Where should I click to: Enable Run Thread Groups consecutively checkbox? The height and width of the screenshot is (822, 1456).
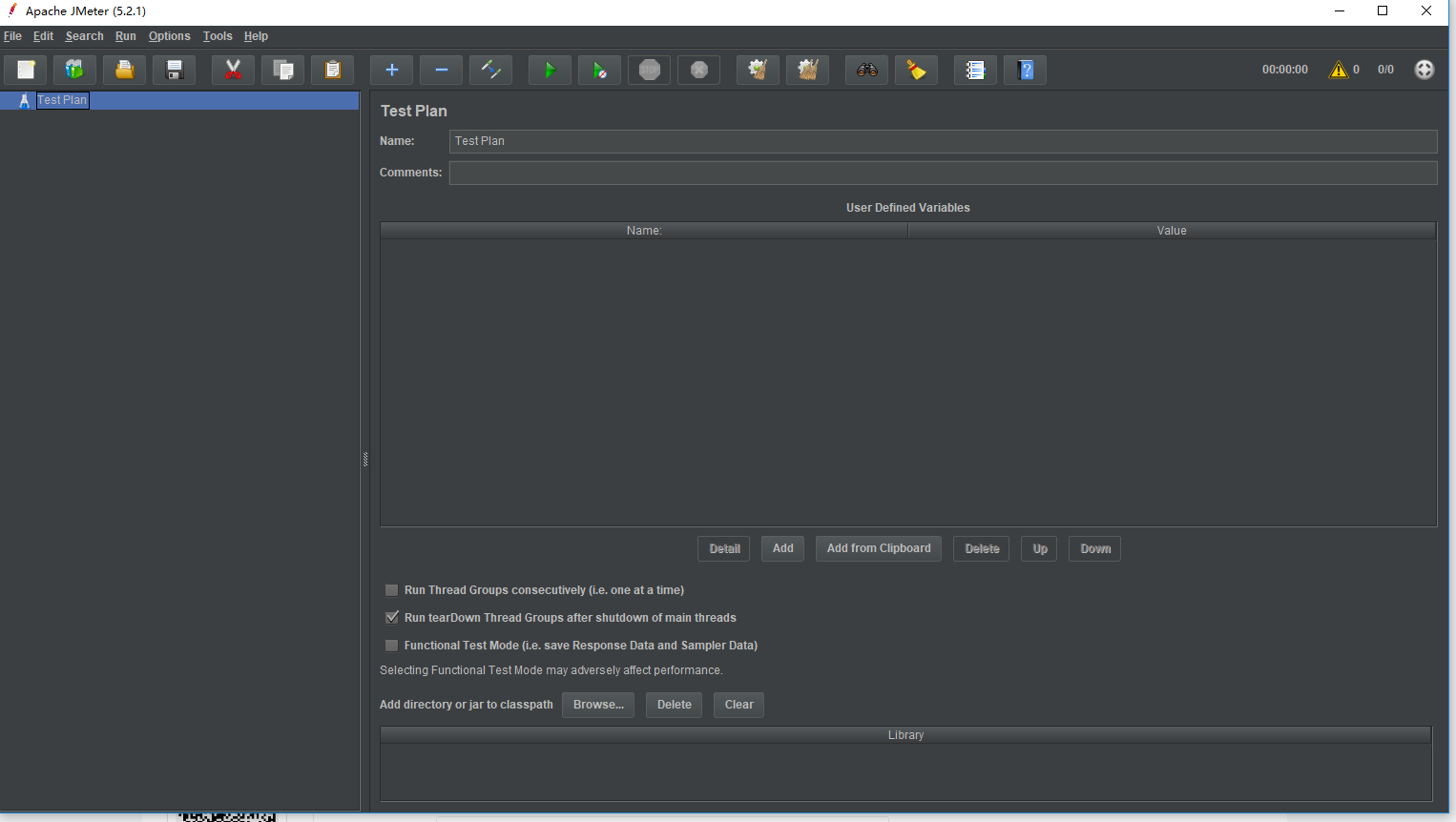[391, 590]
